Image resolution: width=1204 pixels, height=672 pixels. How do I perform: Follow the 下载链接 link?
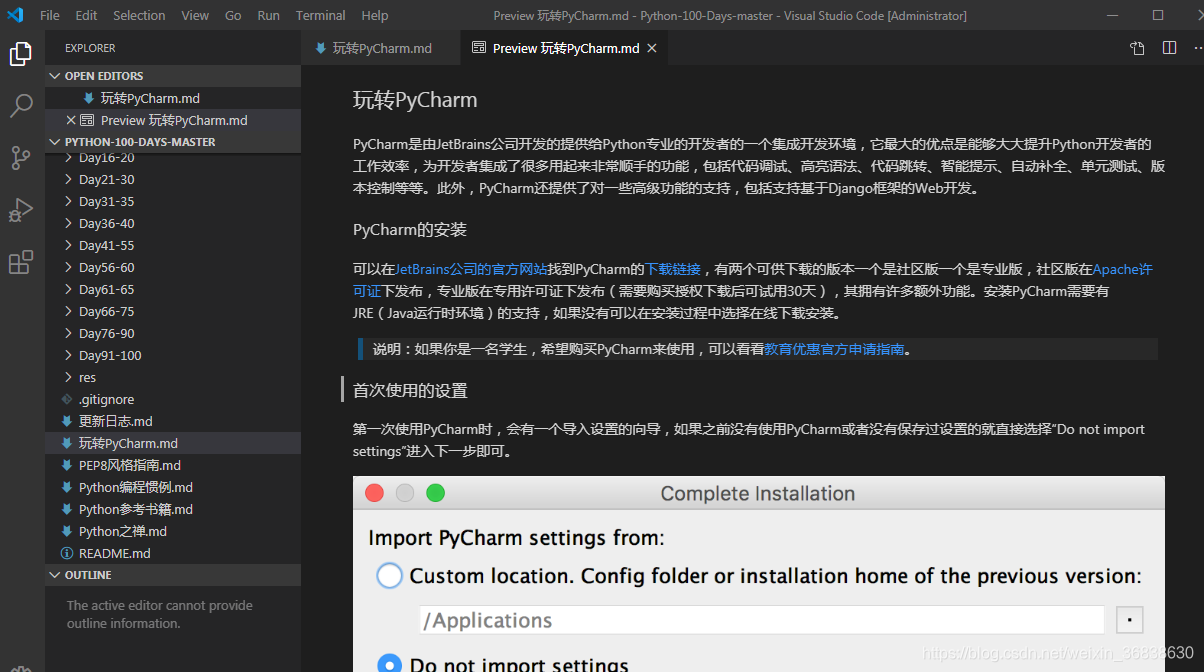click(672, 269)
